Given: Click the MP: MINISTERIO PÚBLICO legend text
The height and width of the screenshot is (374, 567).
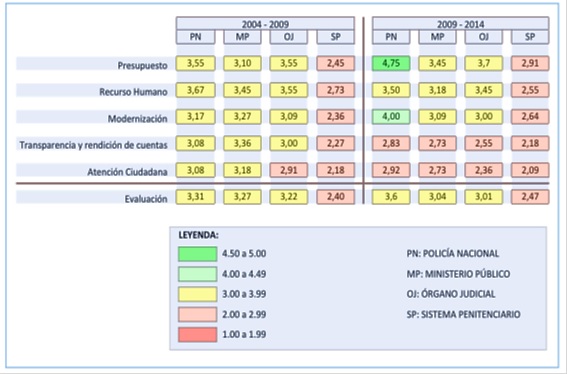Looking at the screenshot, I should tap(458, 274).
